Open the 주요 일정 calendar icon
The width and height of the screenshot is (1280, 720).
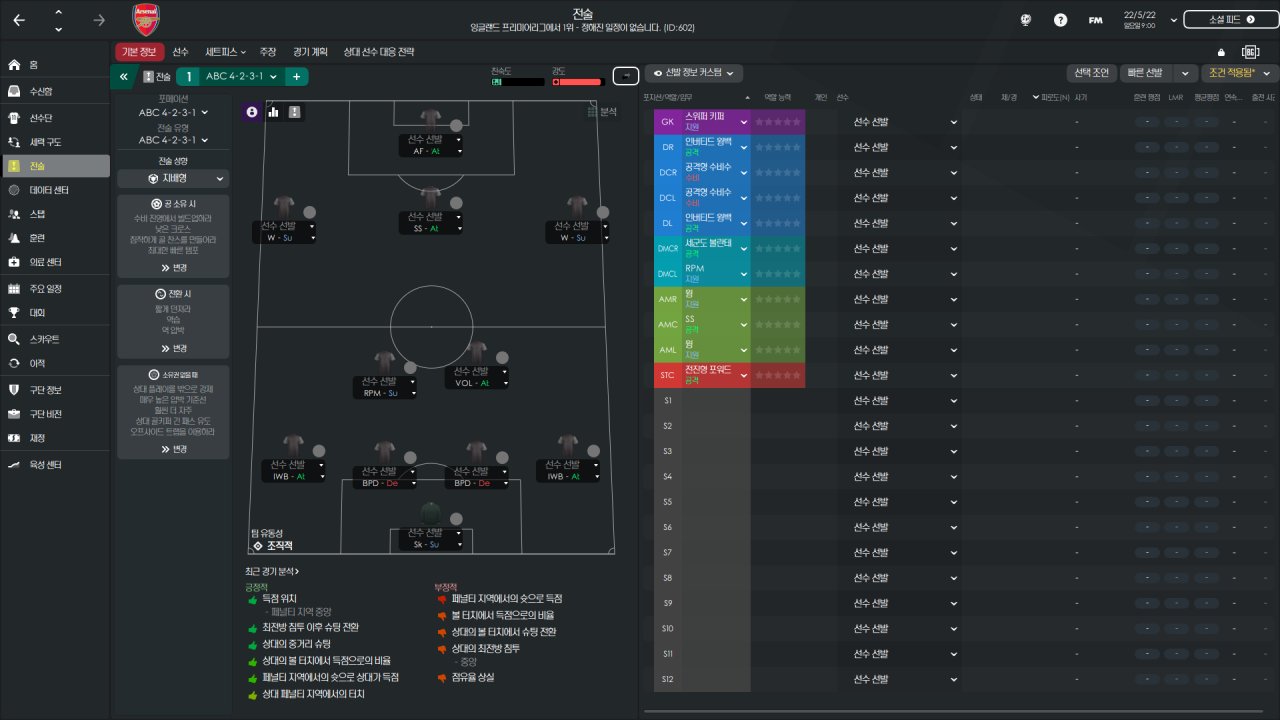(14, 289)
